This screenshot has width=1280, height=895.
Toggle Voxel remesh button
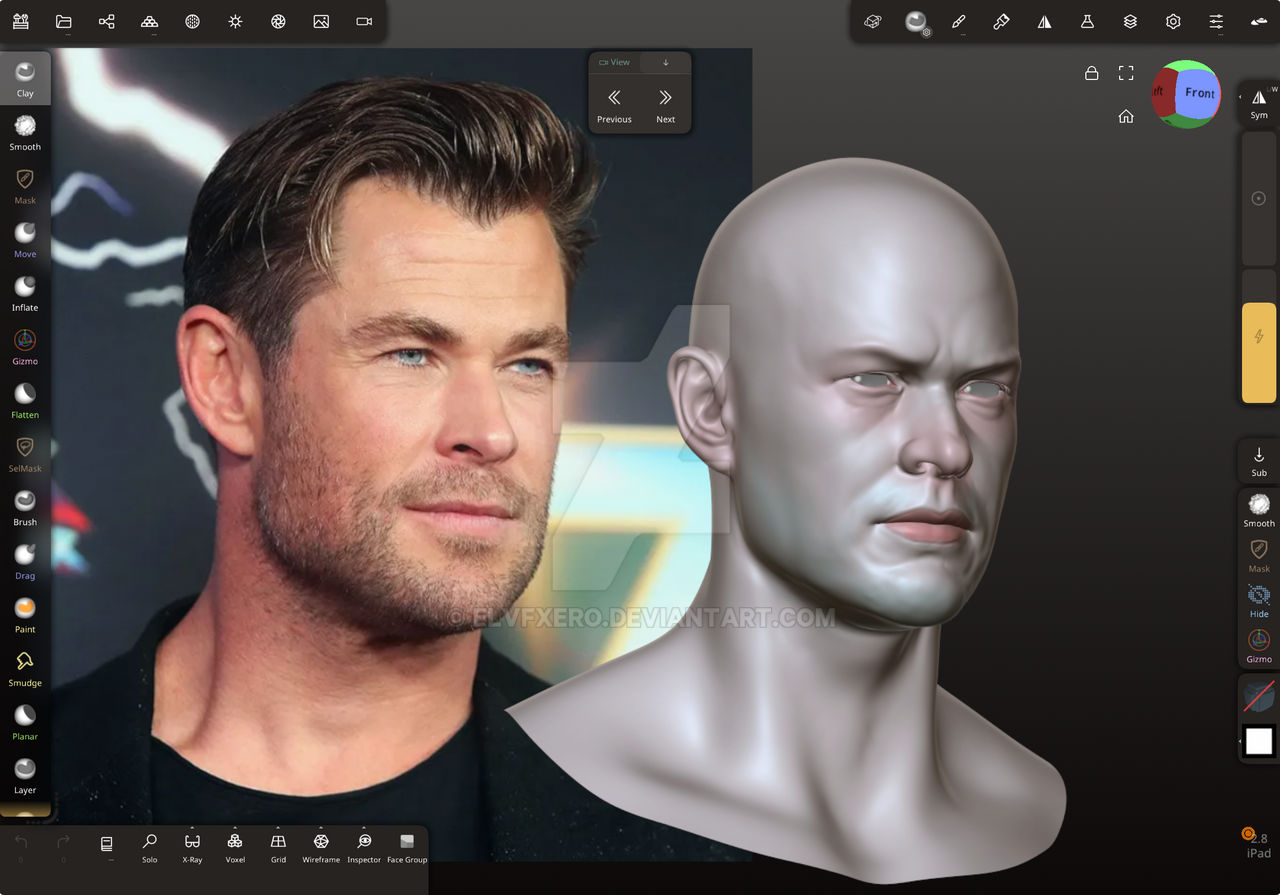click(235, 847)
